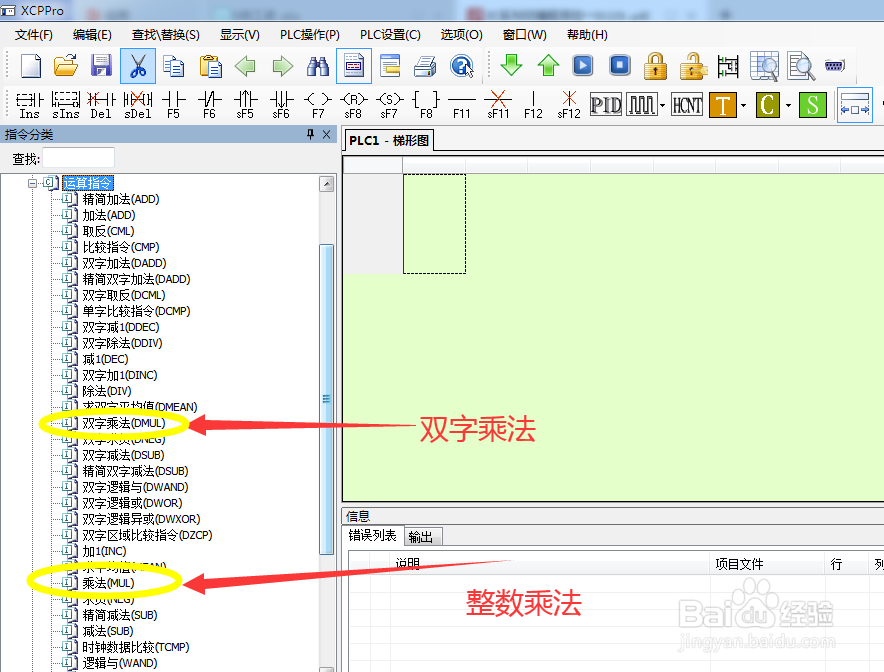Delete row with sDel icon
Image resolution: width=884 pixels, height=672 pixels.
(x=138, y=105)
